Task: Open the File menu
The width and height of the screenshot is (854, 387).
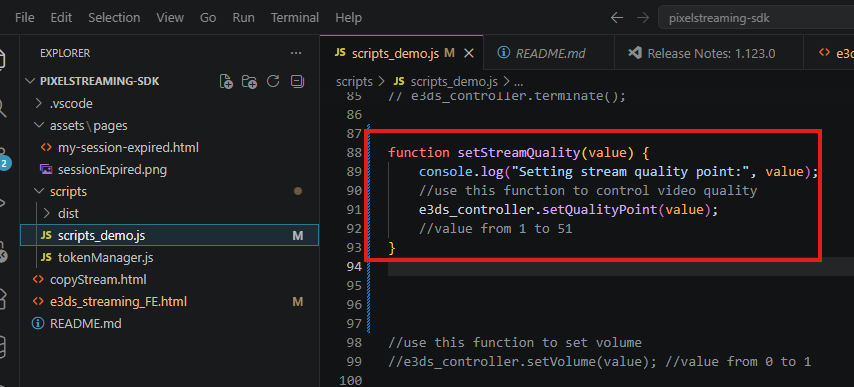Action: pos(25,17)
